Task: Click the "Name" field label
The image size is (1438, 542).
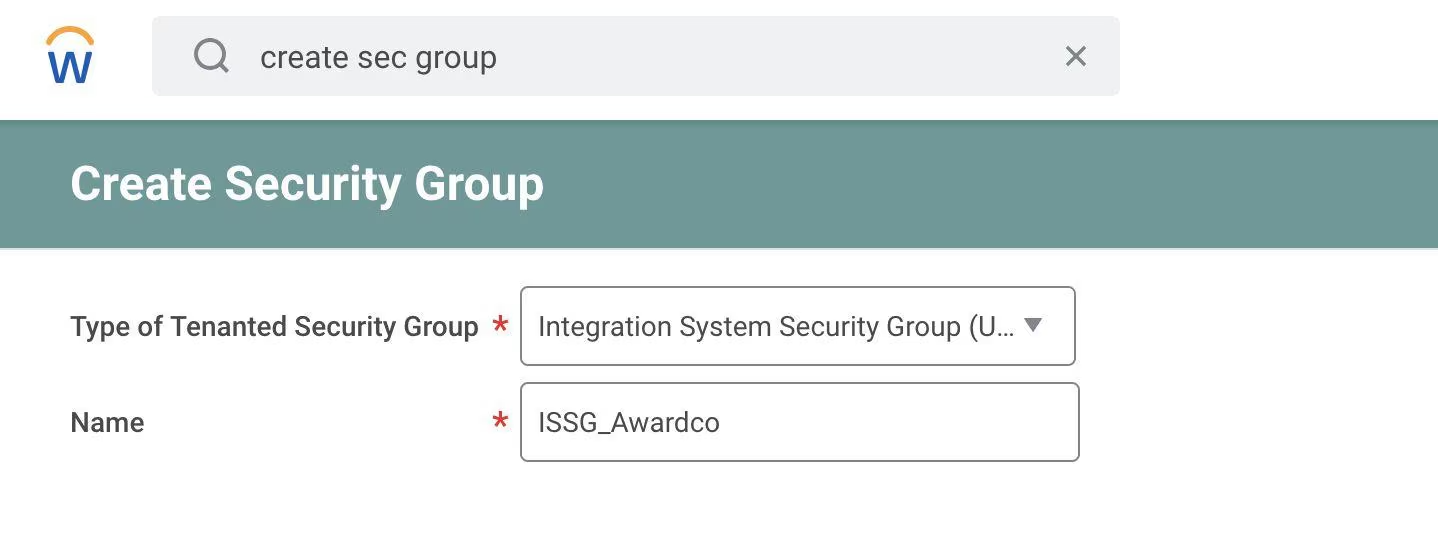Action: point(107,422)
